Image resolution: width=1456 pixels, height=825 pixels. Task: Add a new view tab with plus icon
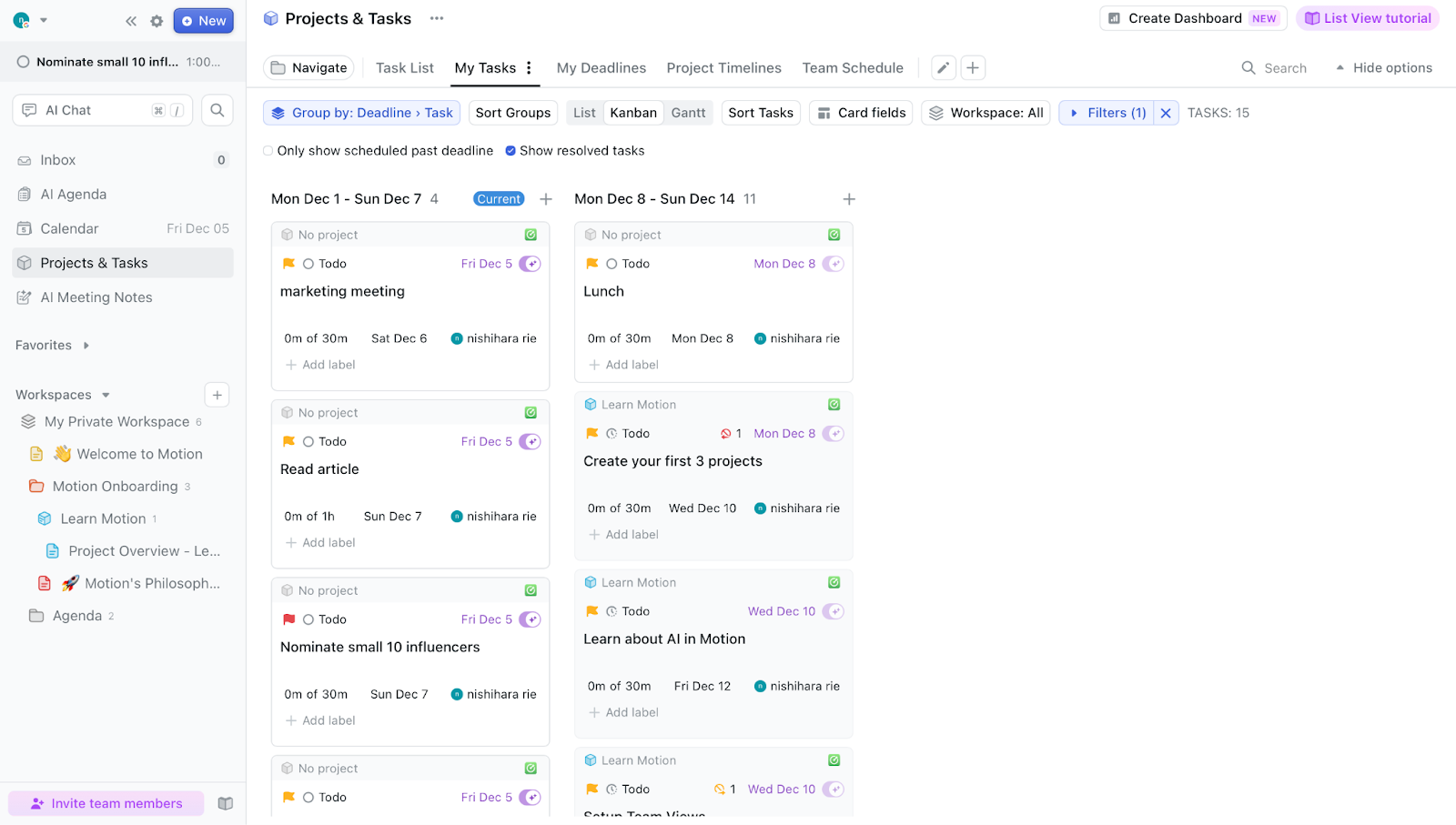973,68
